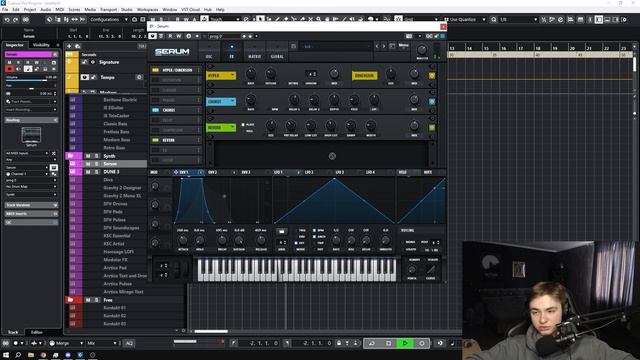
Task: Switch to Serum MATRIX tab
Action: [x=254, y=52]
